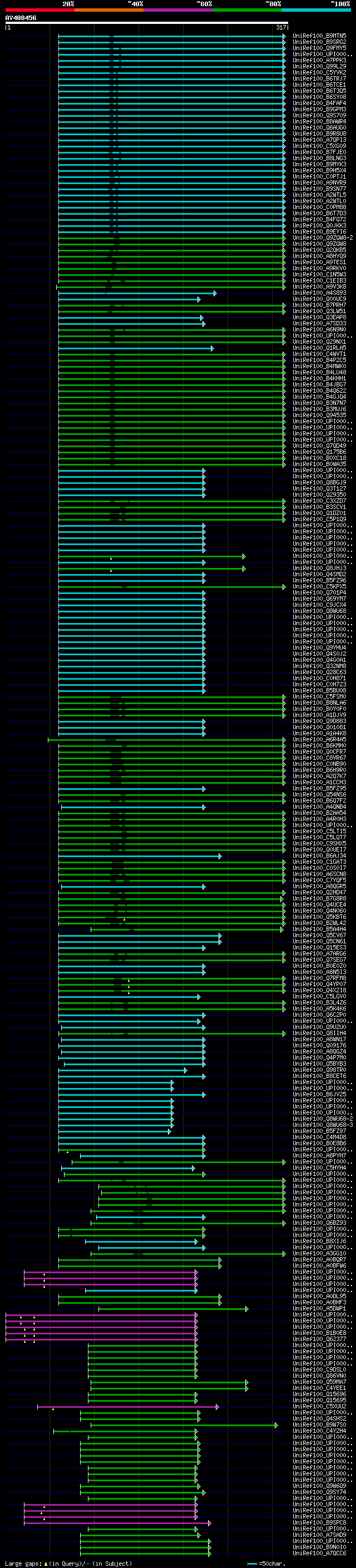The width and height of the screenshot is (356, 1568).
Task: Click label UniRef100_A2WTL5
Action: [x=319, y=195]
